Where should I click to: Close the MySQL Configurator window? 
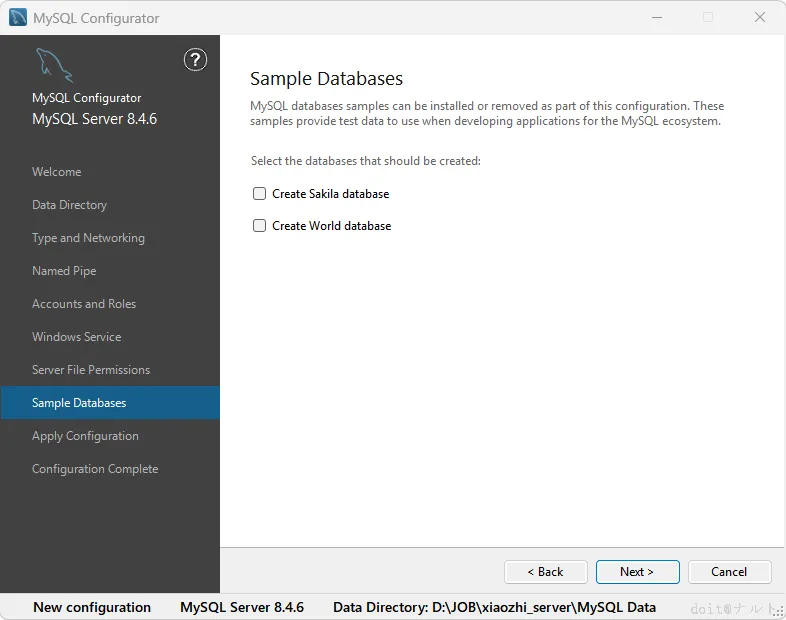[x=759, y=18]
